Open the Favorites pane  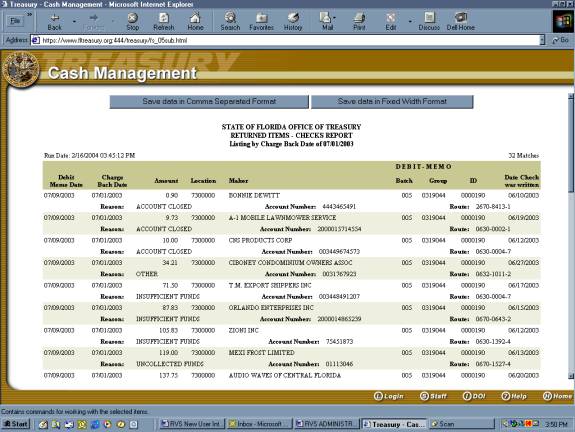point(261,22)
